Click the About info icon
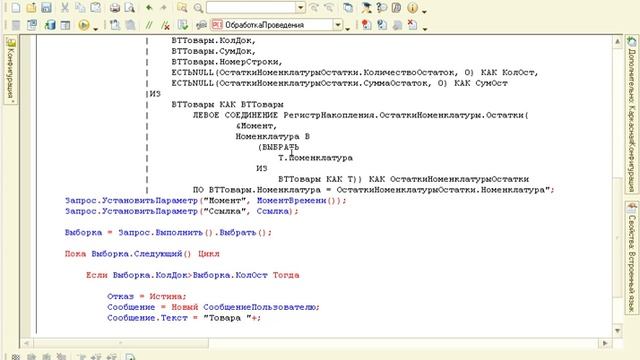Viewport: 640px width, 360px height. click(x=413, y=7)
